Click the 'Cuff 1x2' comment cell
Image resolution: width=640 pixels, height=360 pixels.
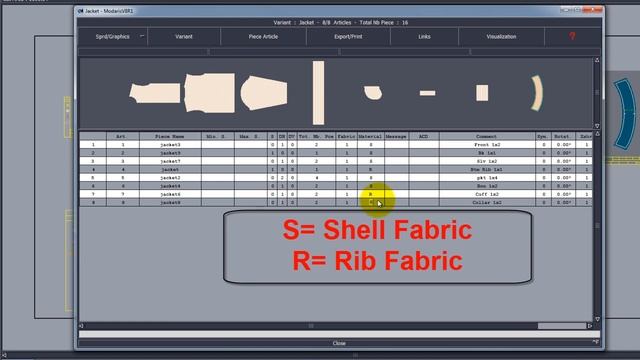(487, 194)
